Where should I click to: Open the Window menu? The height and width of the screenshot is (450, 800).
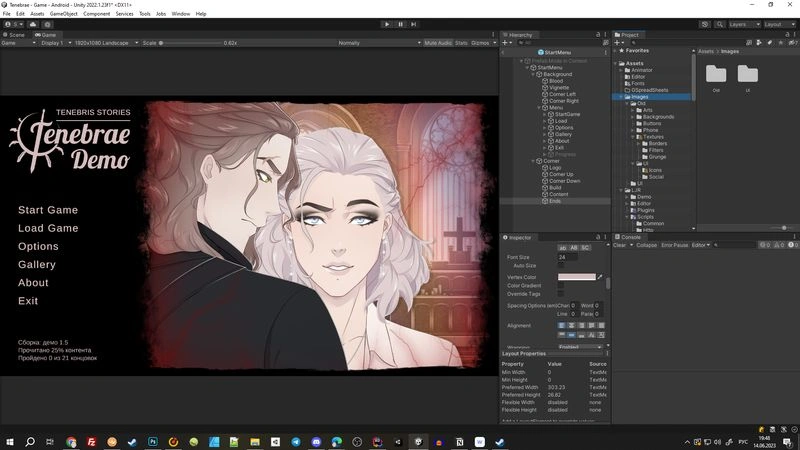pos(181,14)
